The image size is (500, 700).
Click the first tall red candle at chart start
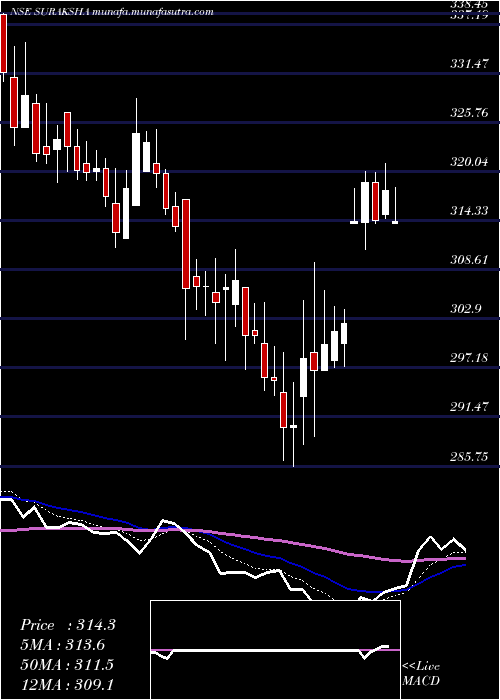(4, 43)
